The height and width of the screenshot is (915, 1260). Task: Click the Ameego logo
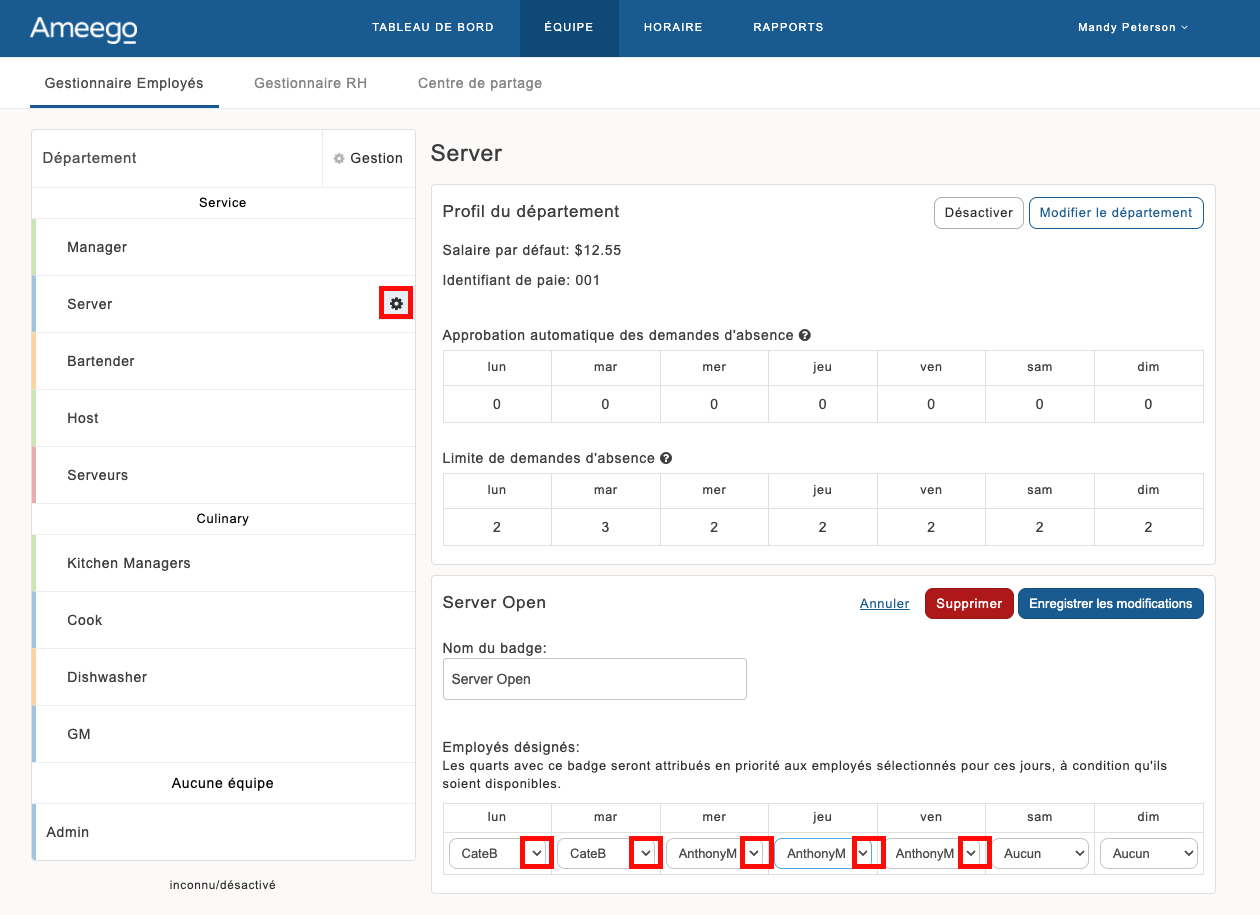83,29
